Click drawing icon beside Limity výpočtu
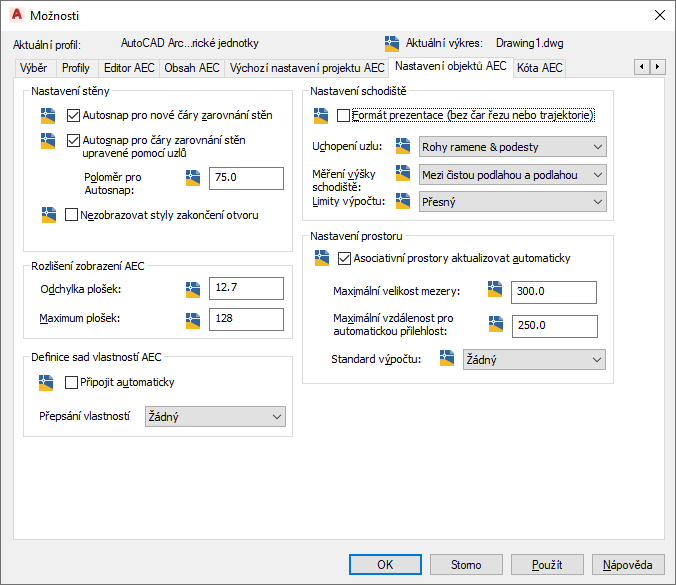This screenshot has height=585, width=676. (x=403, y=201)
